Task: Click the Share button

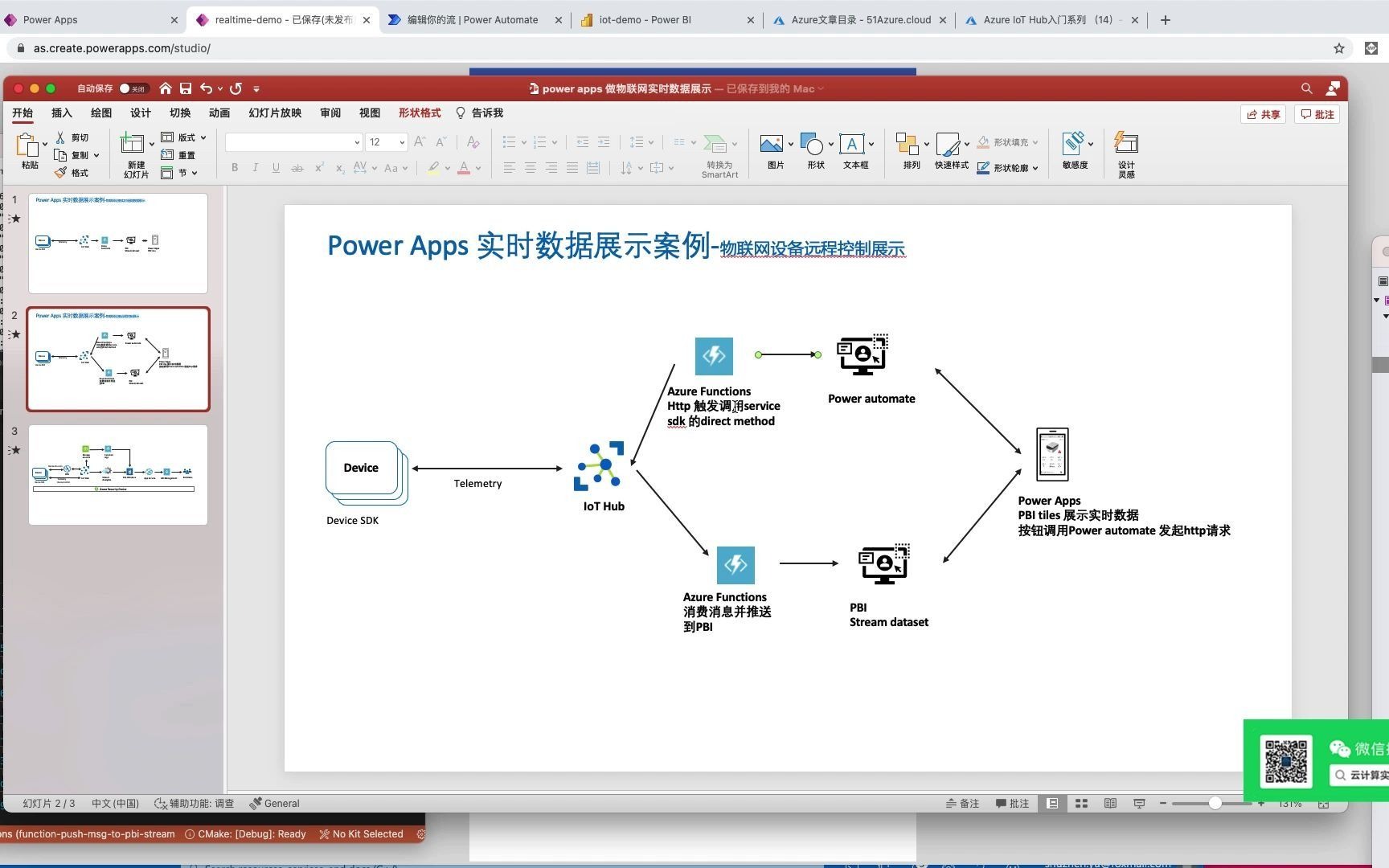Action: click(x=1264, y=114)
